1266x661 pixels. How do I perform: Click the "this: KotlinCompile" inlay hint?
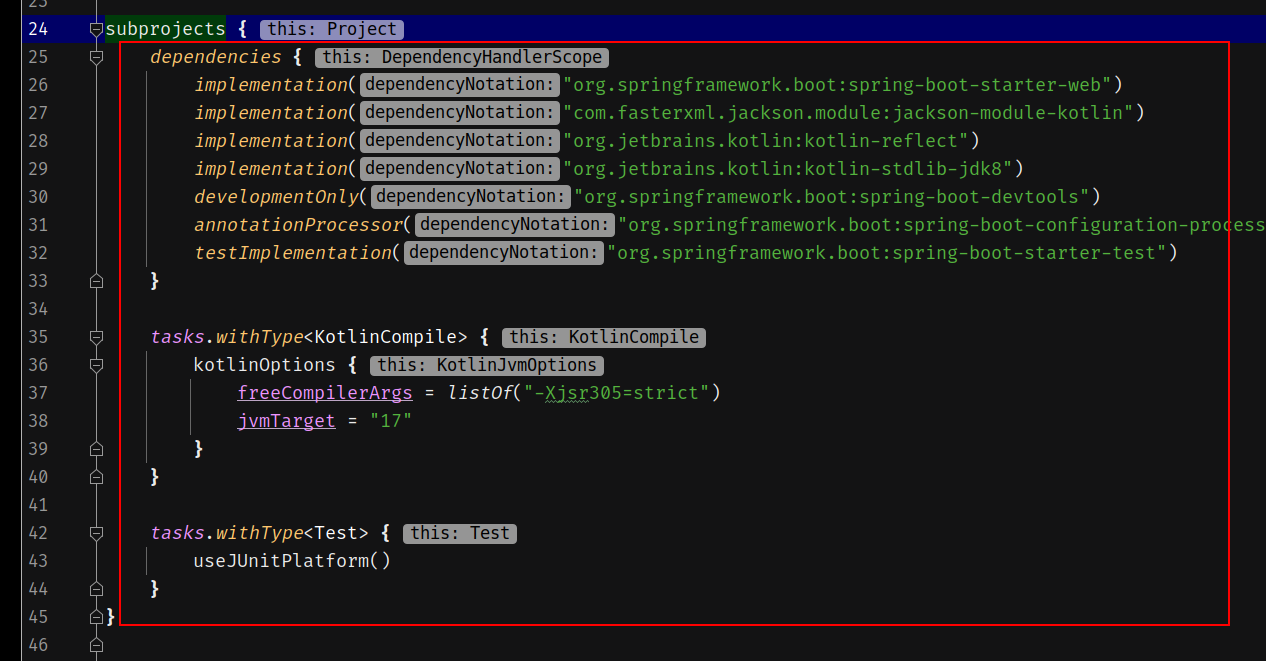click(x=604, y=337)
